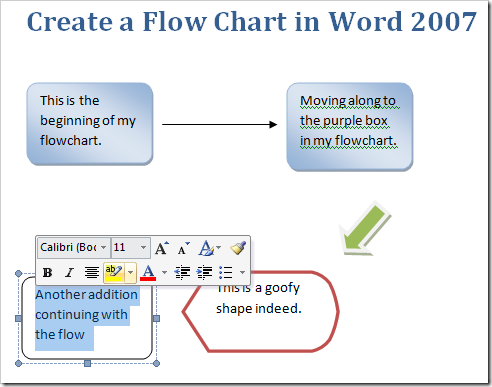Viewport: 492px width, 387px height.
Task: Apply bullet list formatting
Action: (226, 273)
